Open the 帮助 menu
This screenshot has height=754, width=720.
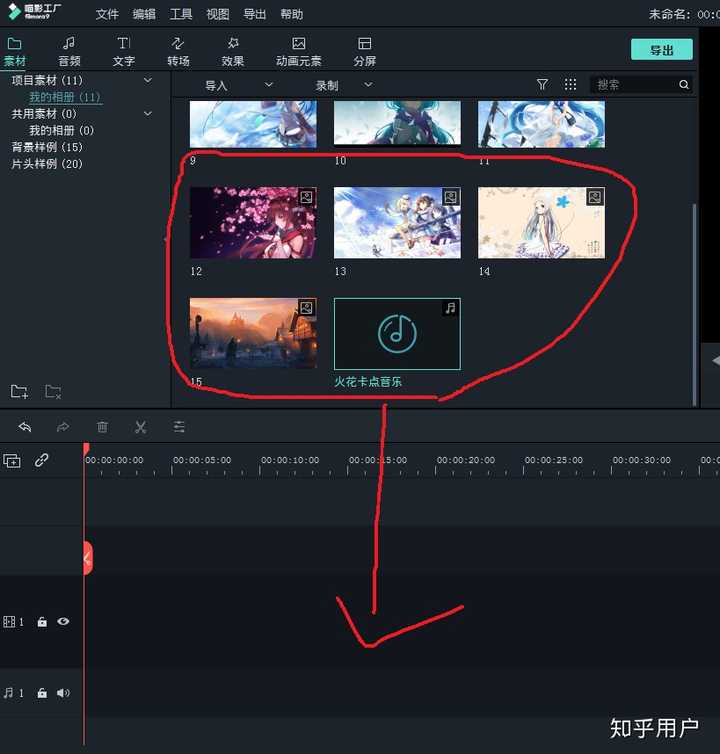pos(291,14)
